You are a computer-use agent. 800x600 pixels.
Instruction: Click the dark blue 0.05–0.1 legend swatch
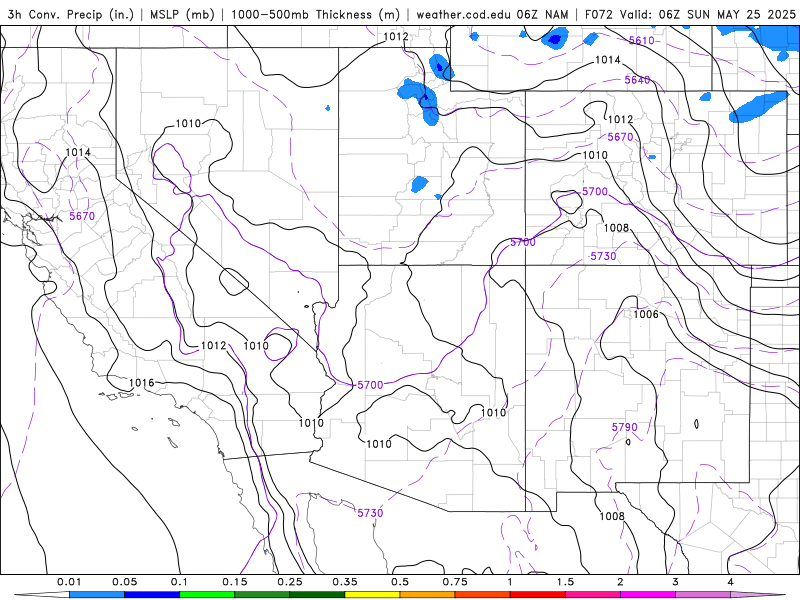pos(152,595)
